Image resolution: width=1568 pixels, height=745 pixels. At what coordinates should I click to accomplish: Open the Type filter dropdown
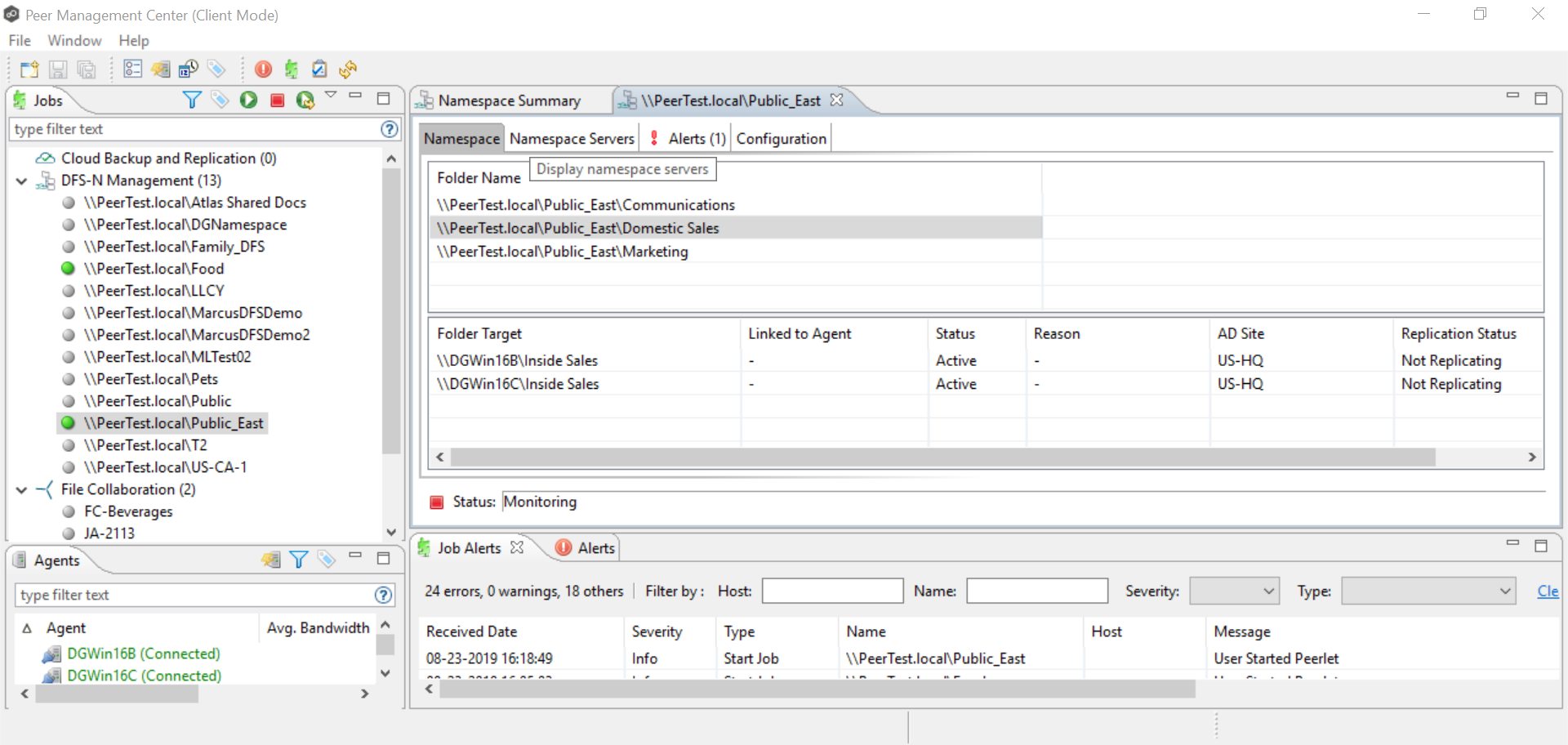click(1428, 591)
